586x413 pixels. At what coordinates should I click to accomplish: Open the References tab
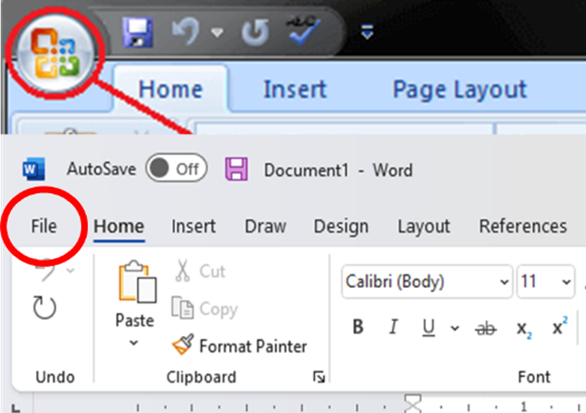pos(523,226)
